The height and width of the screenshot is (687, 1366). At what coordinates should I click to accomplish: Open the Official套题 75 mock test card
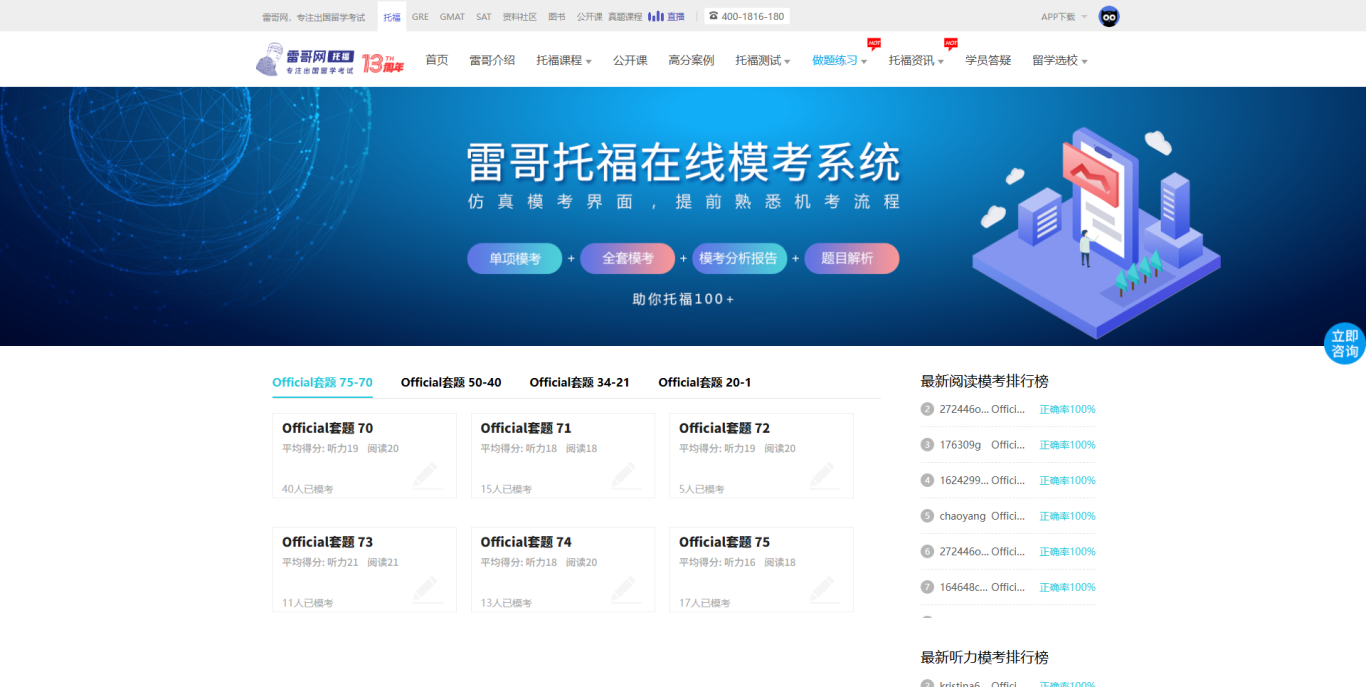click(760, 568)
